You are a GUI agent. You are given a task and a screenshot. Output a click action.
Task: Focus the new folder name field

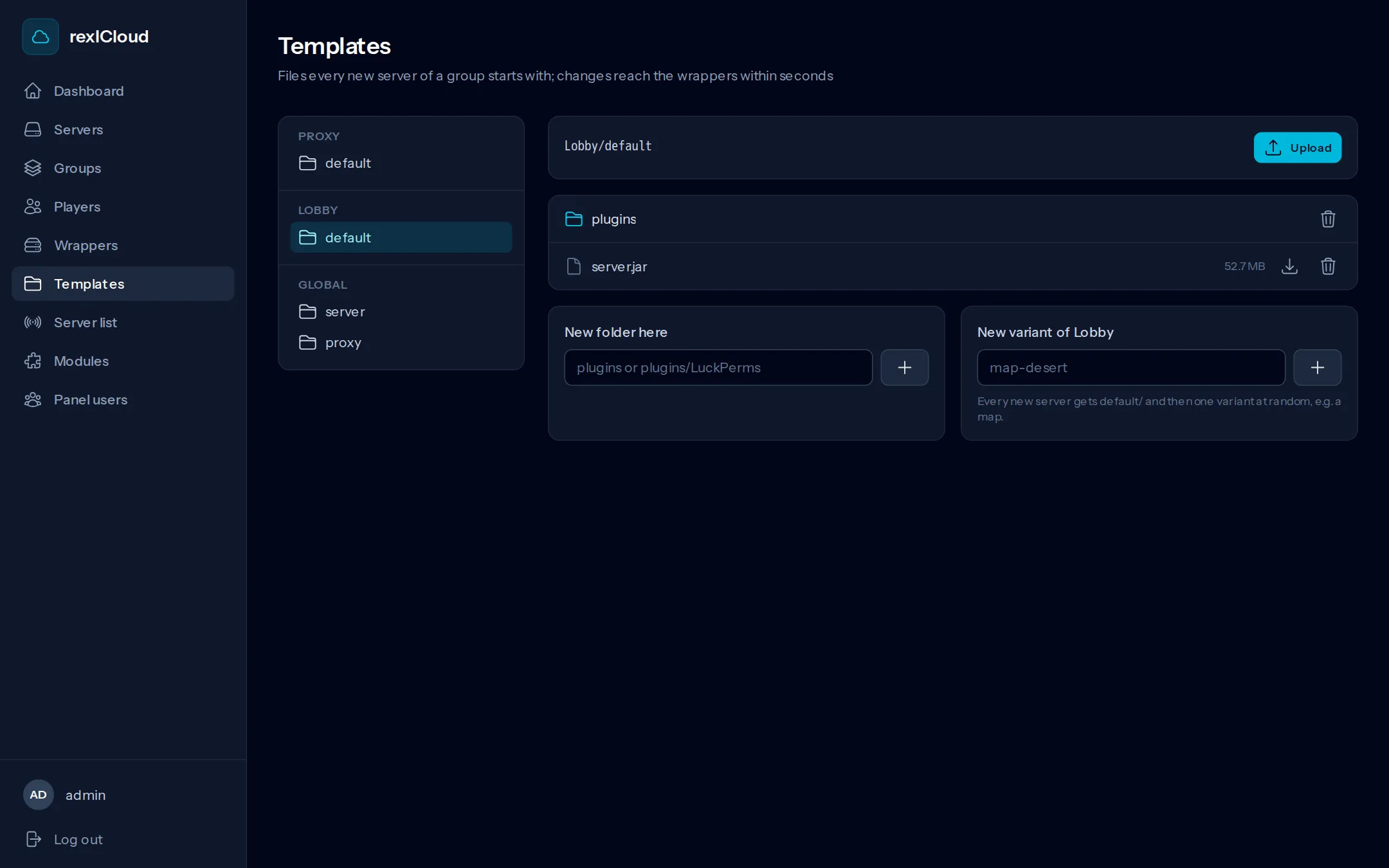[718, 368]
